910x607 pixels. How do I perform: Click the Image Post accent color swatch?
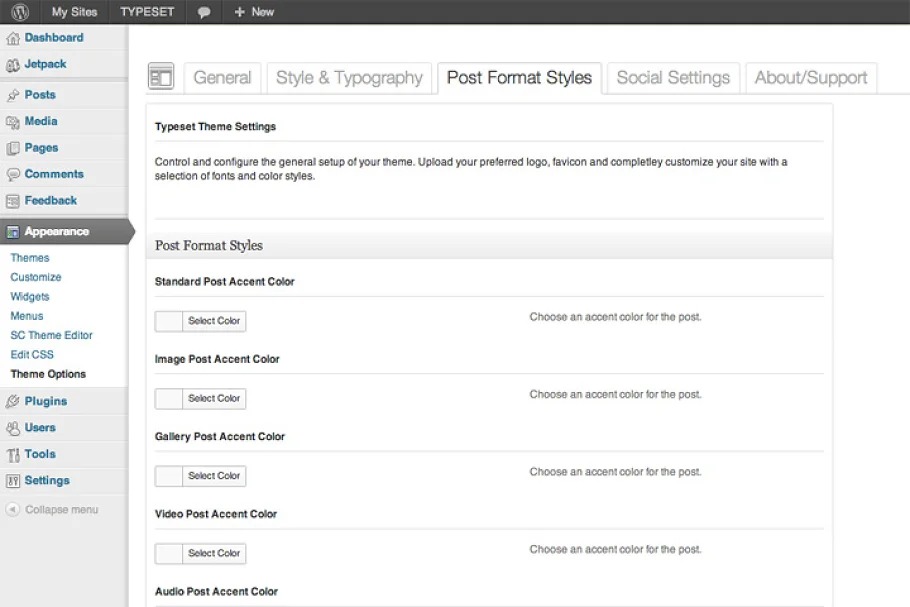tap(169, 399)
